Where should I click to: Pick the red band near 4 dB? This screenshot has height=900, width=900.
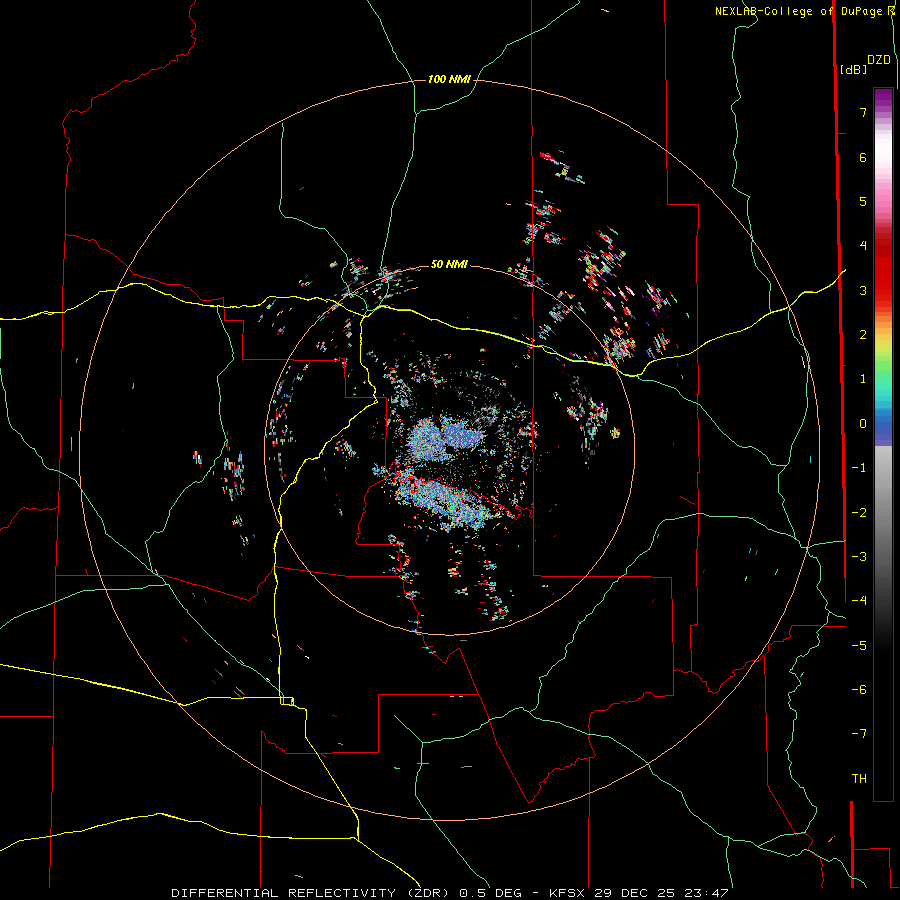pyautogui.click(x=883, y=246)
